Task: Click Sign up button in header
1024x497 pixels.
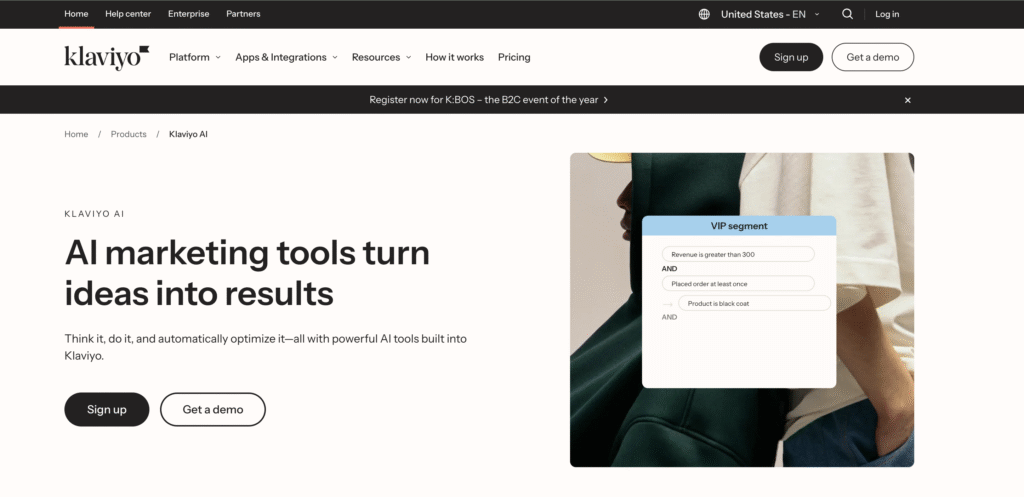Action: pyautogui.click(x=790, y=57)
